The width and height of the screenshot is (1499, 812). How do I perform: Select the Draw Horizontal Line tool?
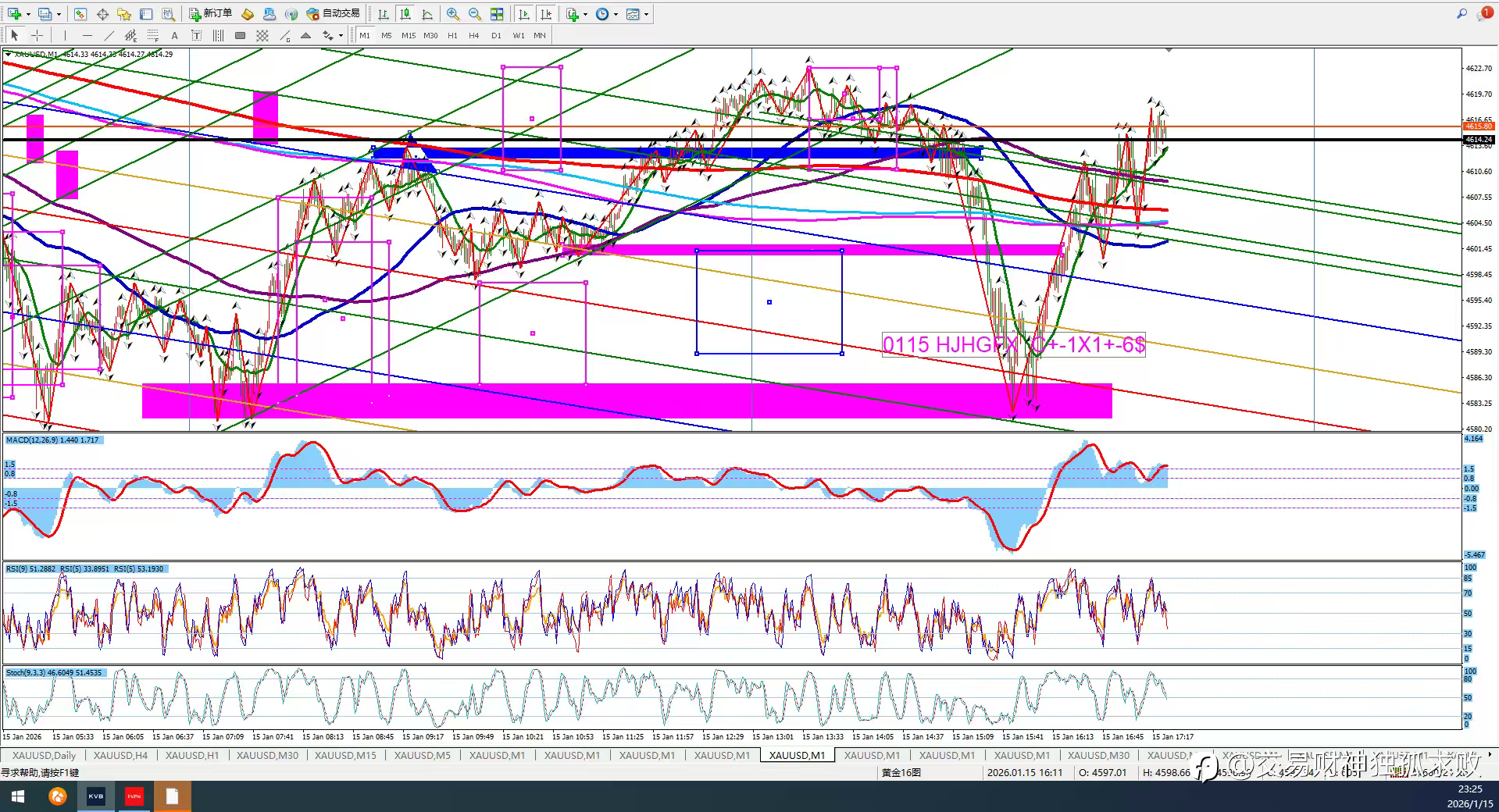click(87, 35)
